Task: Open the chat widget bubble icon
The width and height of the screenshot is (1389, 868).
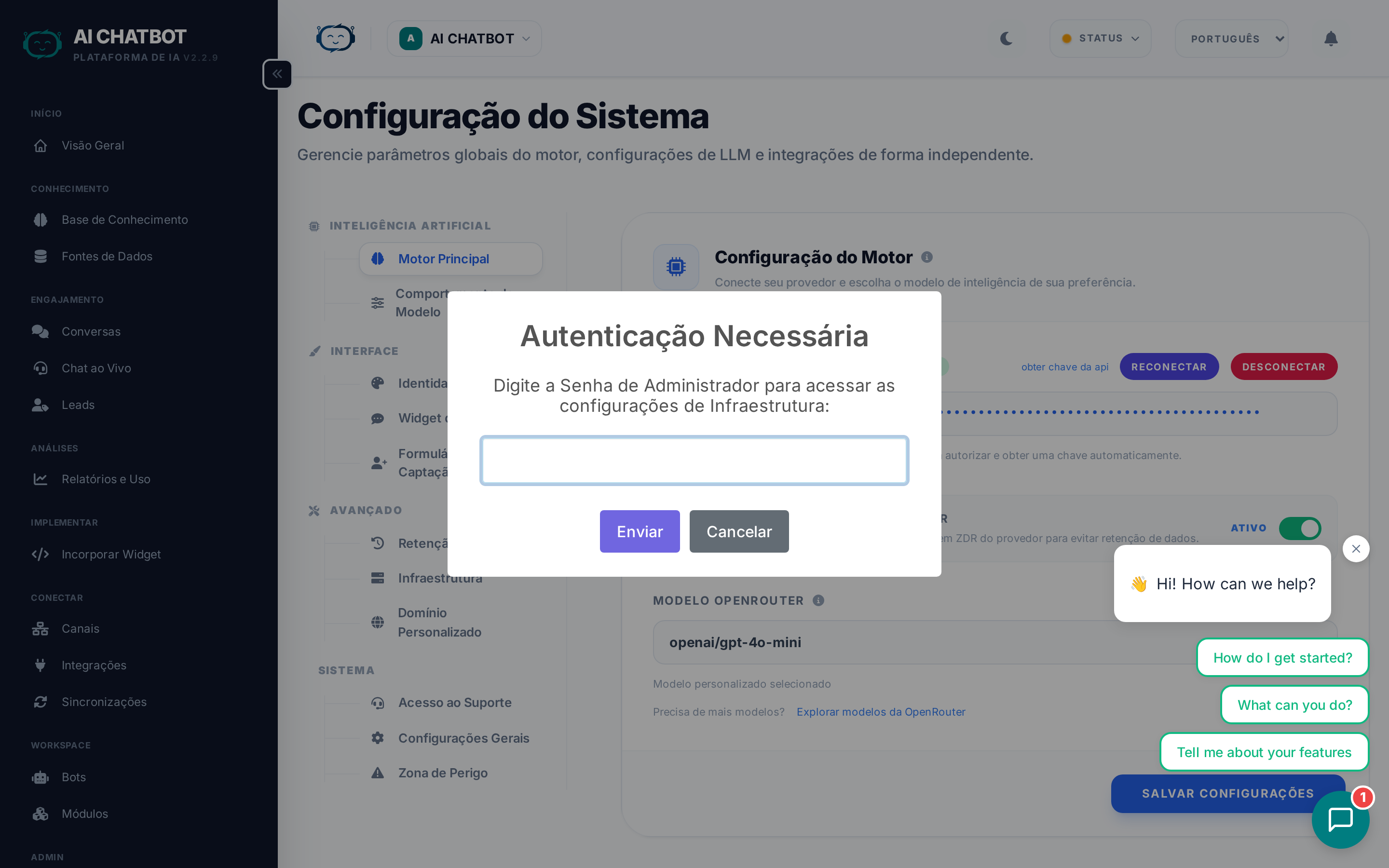Action: (1340, 819)
